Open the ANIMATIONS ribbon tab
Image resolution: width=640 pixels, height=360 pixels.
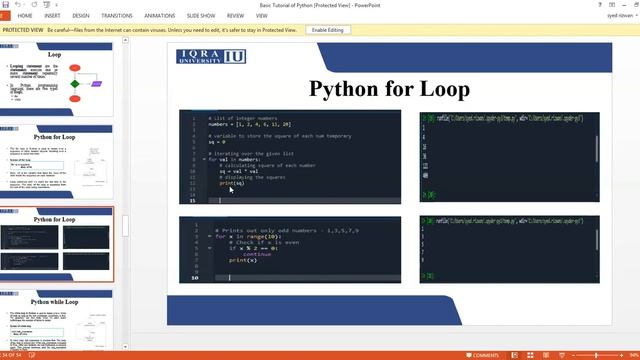(160, 16)
